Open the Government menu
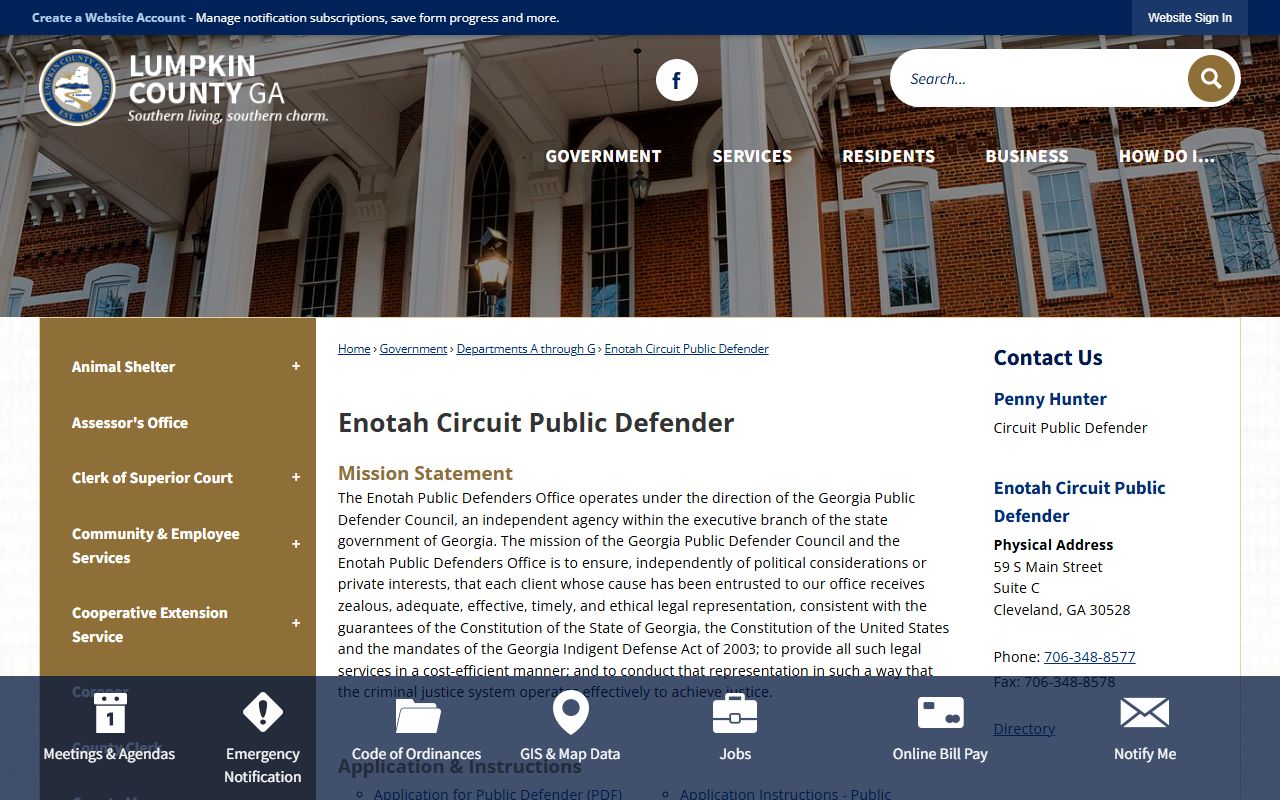Screen dimensions: 1280x800 coord(603,156)
